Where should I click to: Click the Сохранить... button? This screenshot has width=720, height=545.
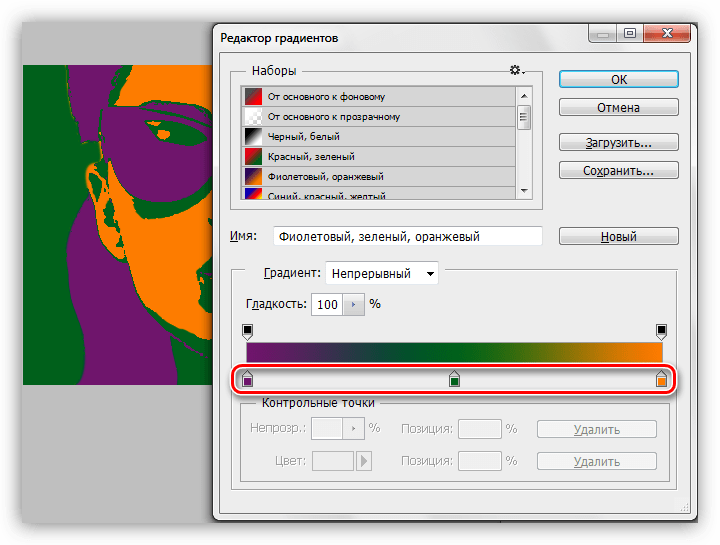(619, 170)
